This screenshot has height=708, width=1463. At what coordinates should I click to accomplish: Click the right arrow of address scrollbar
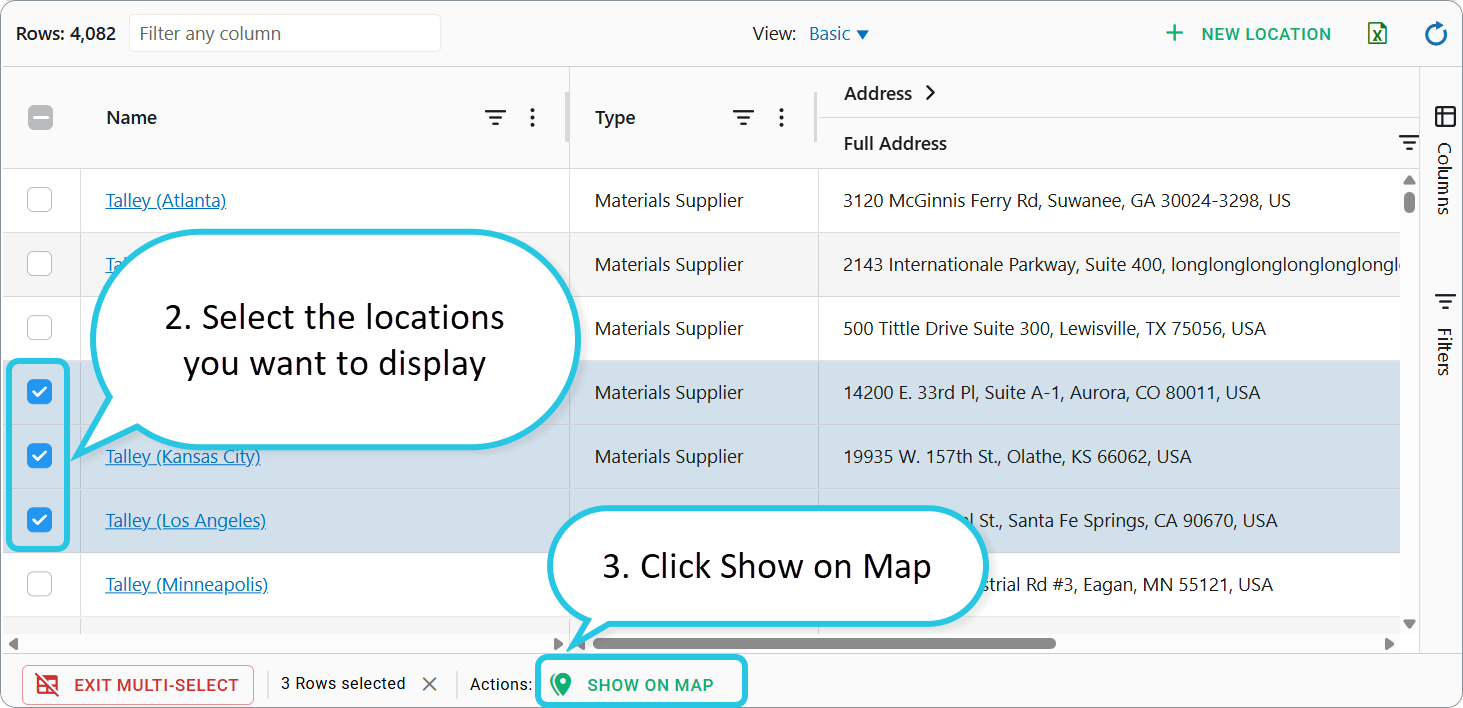(x=1389, y=644)
